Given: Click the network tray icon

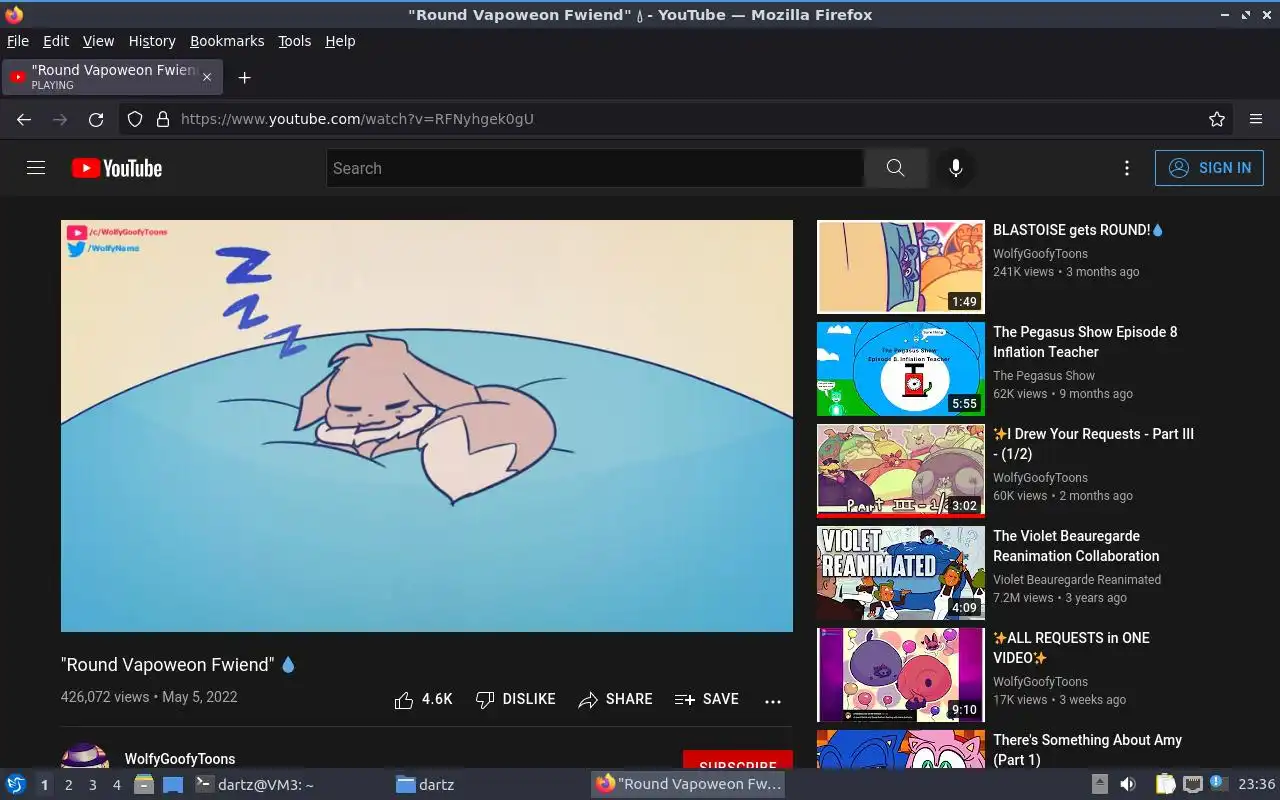Looking at the screenshot, I should point(1192,785).
